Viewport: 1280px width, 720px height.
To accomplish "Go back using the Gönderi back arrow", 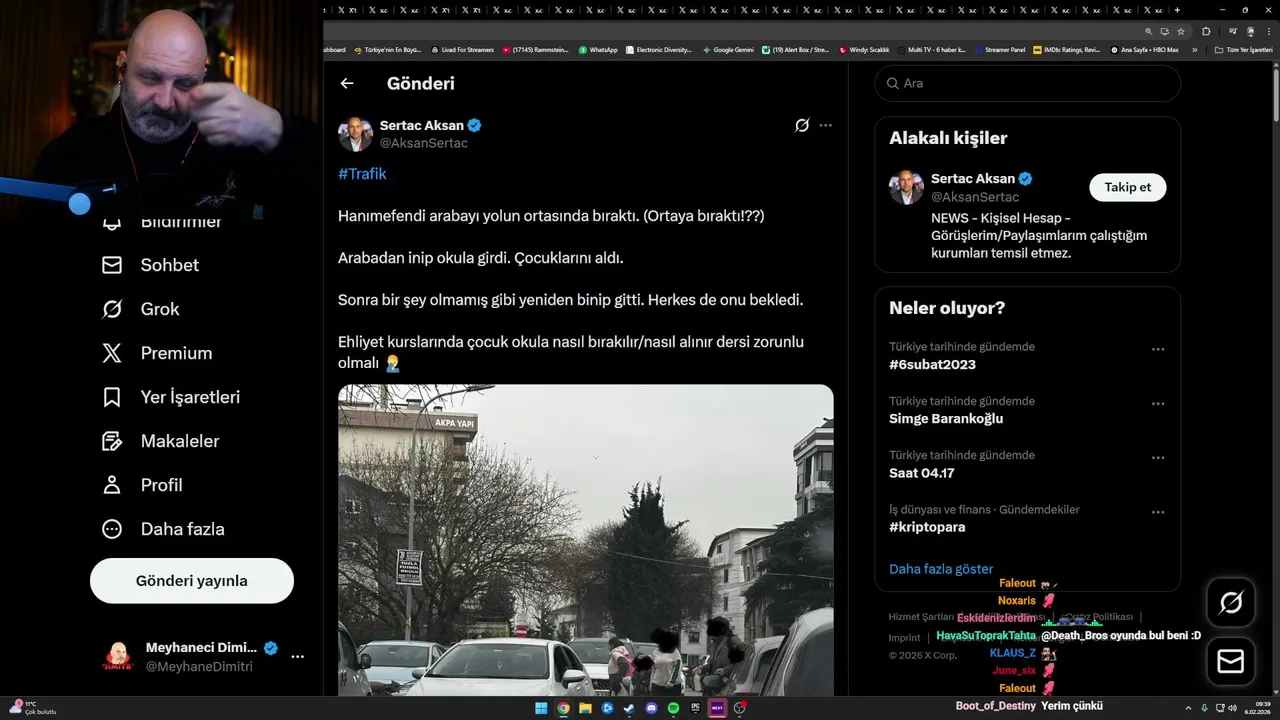I will 347,84.
